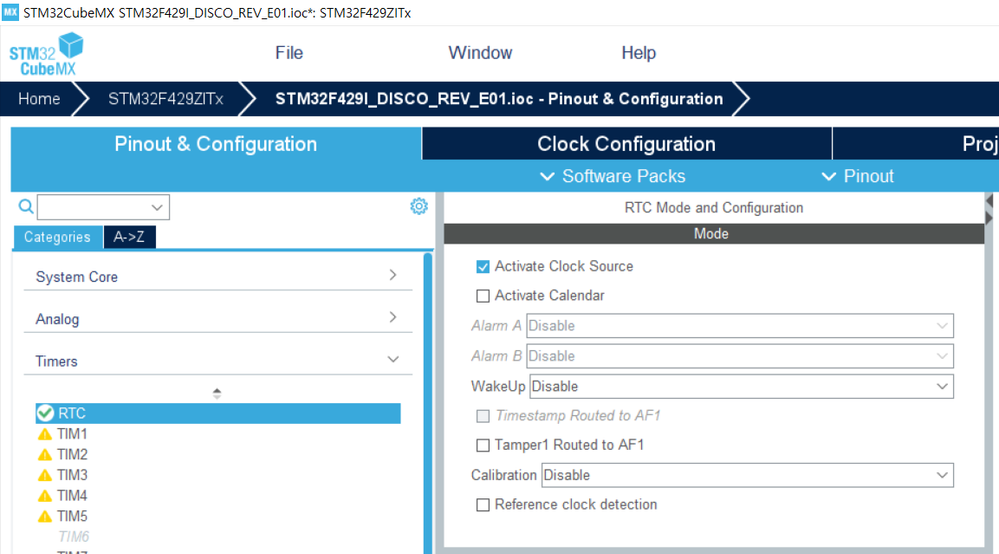Click Timestamp Routed to AF1 checkbox

pyautogui.click(x=483, y=415)
